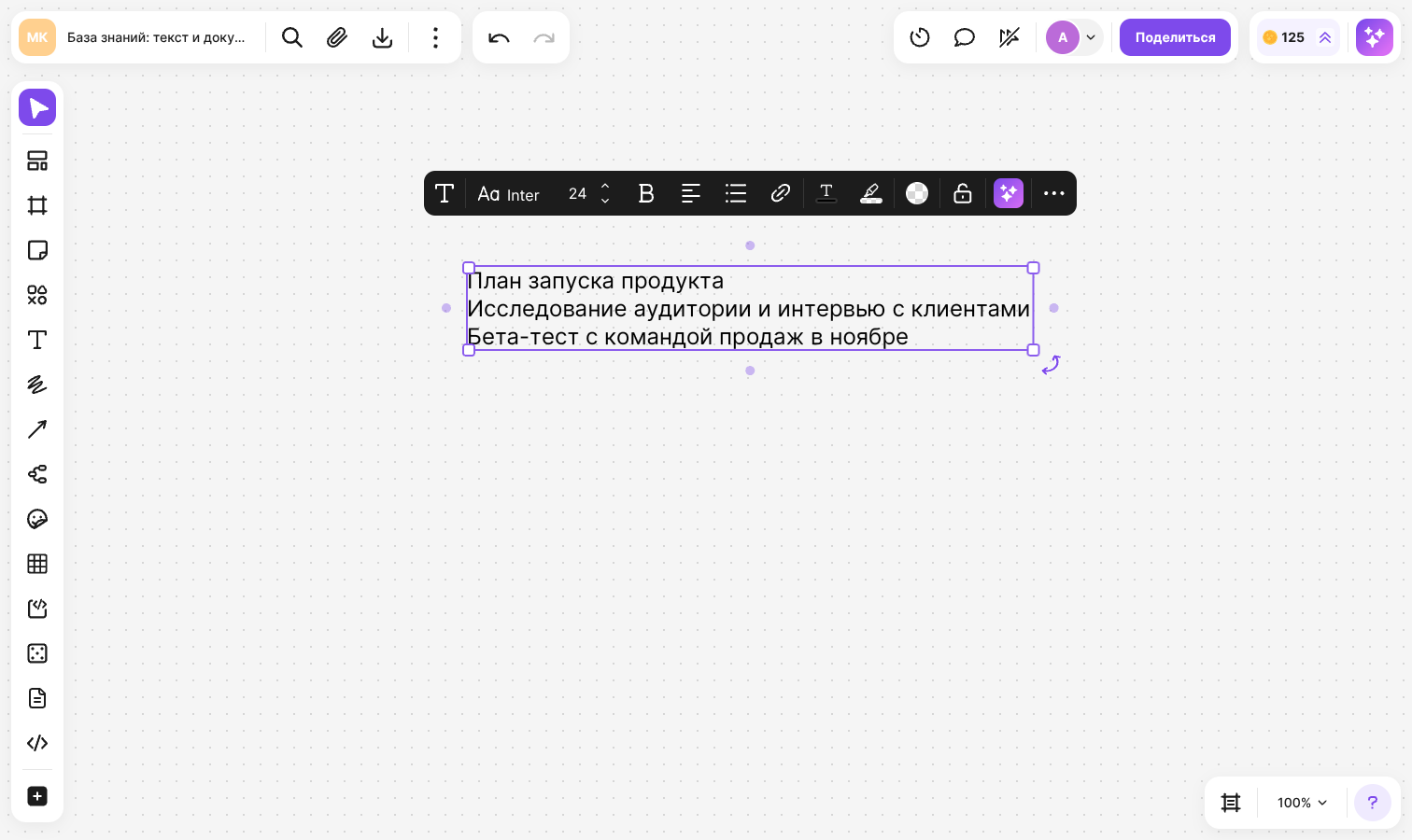Viewport: 1412px width, 840px height.
Task: Select the frame tool in sidebar
Action: pos(37,205)
